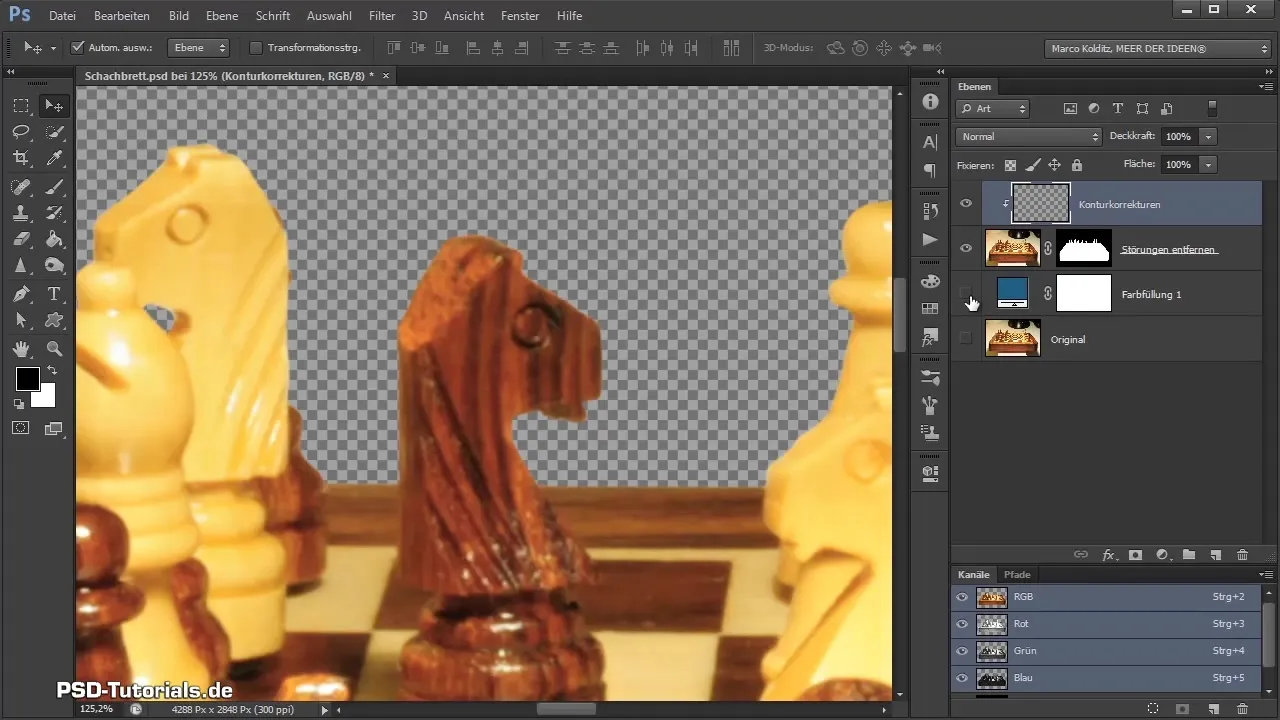Open the Bearbeiten menu
Image resolution: width=1280 pixels, height=720 pixels.
point(122,16)
